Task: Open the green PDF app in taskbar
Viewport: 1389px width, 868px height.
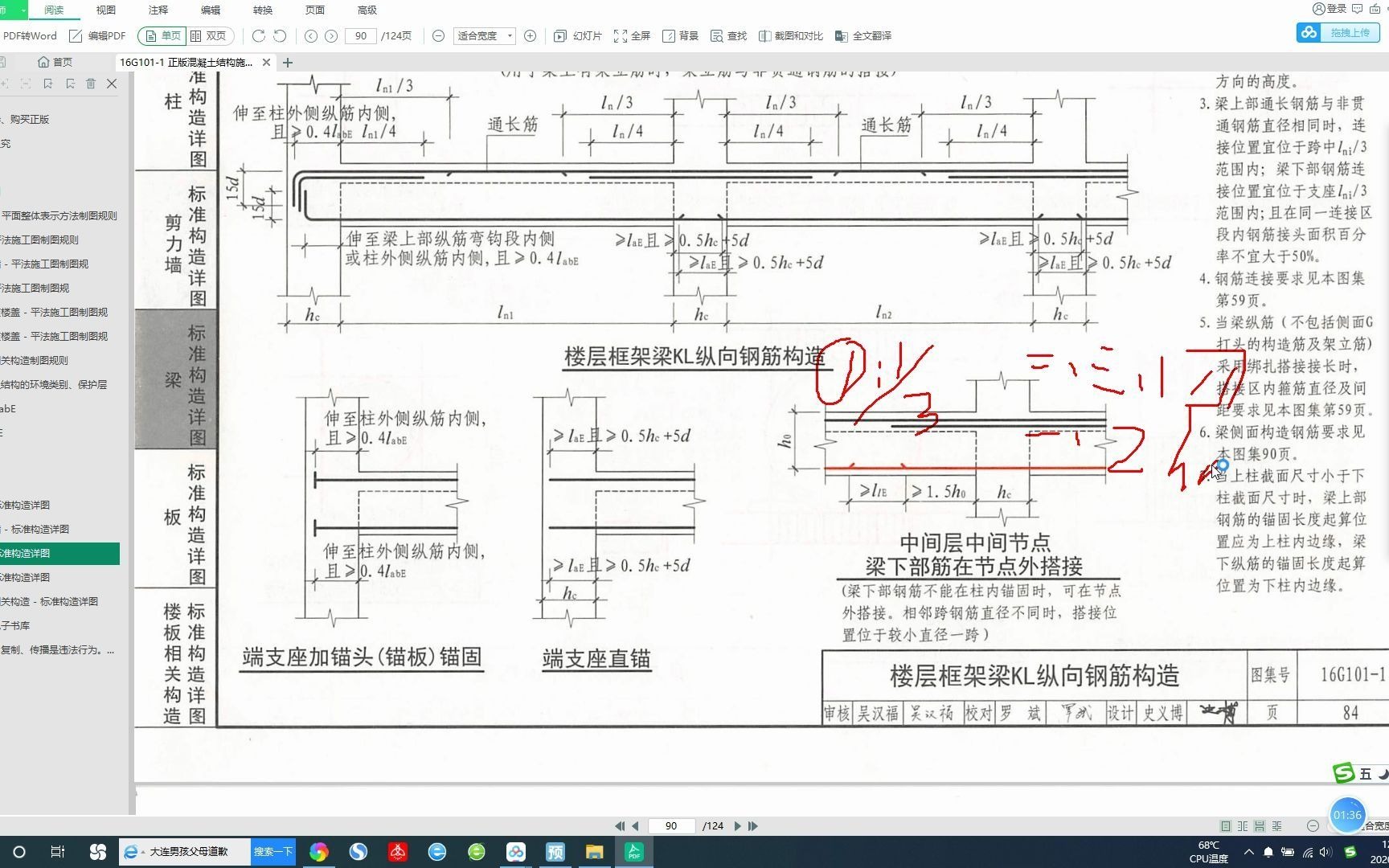Action: pos(633,852)
